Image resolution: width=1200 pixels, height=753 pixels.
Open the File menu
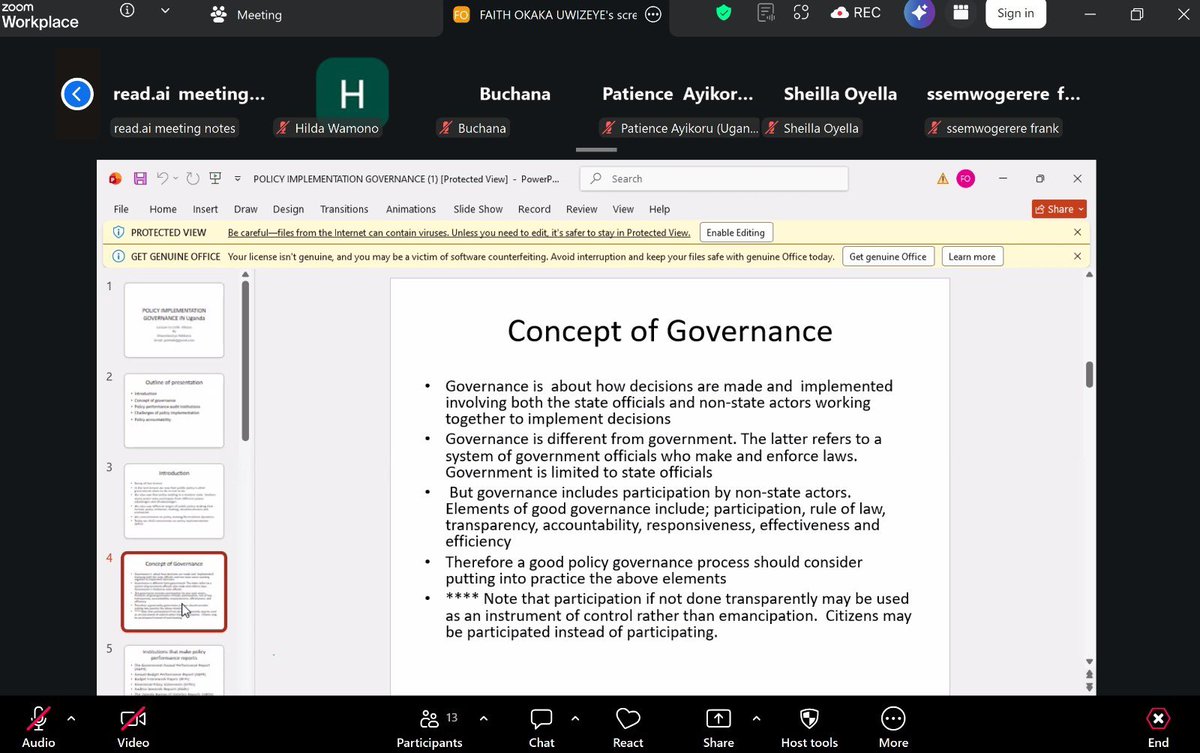[x=121, y=209]
